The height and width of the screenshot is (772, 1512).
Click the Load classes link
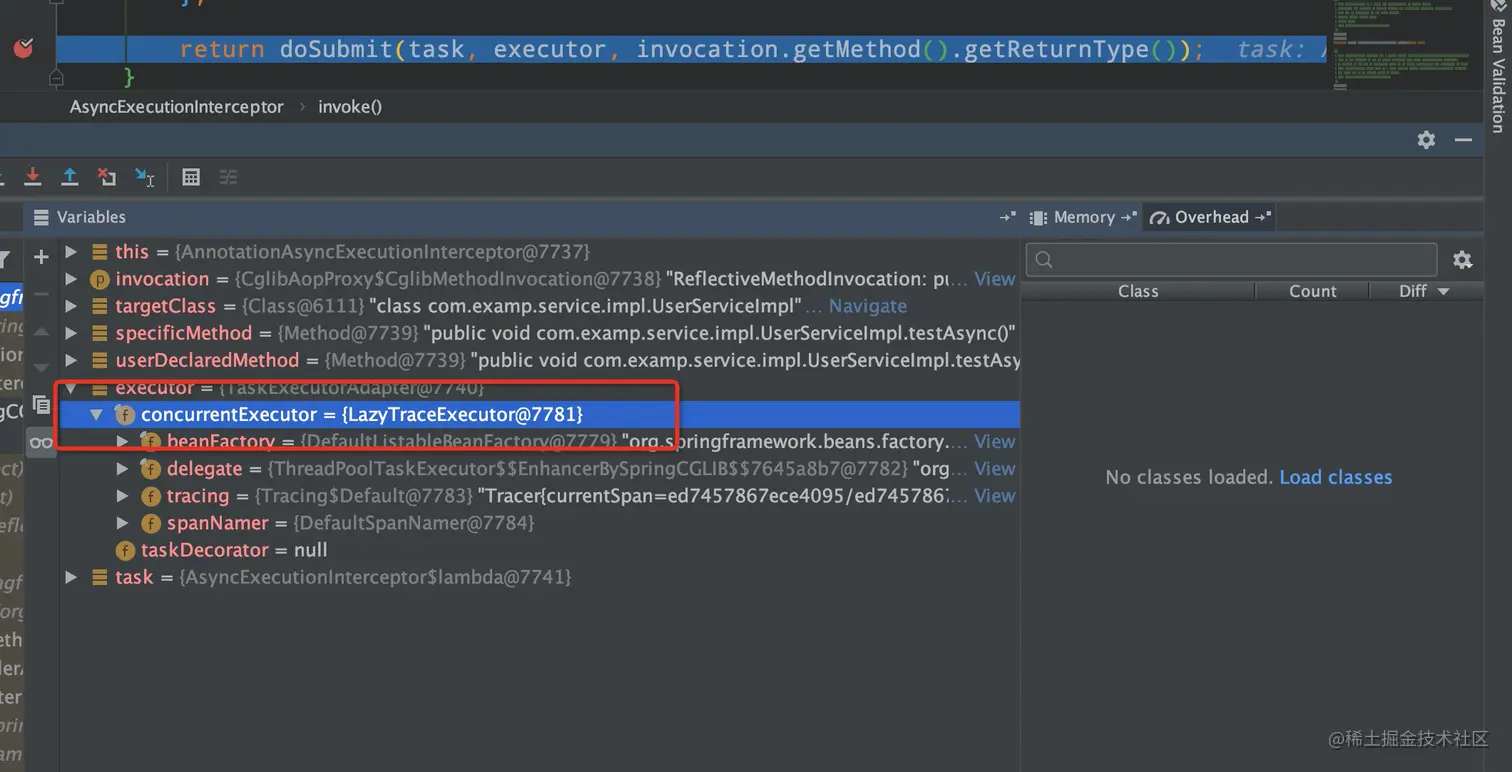(1335, 477)
